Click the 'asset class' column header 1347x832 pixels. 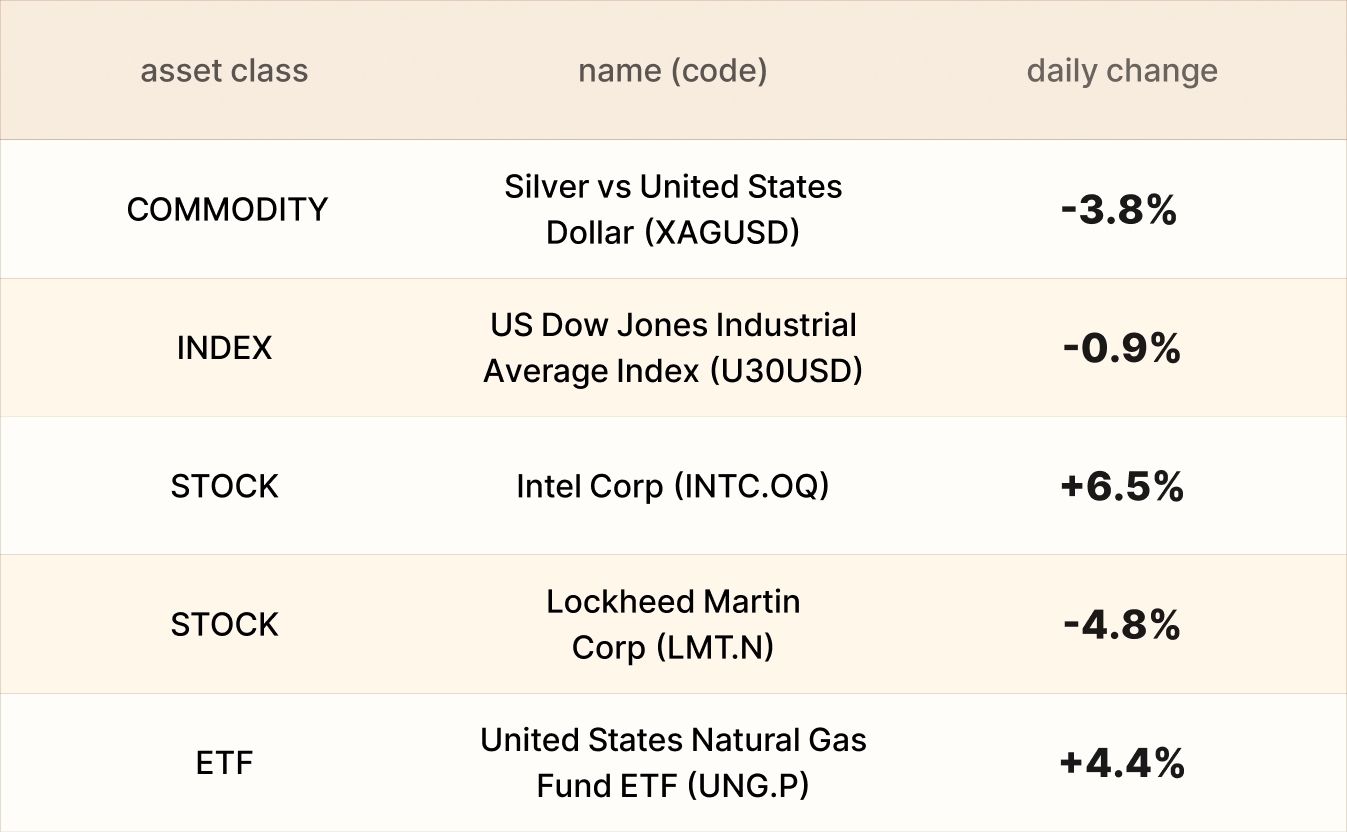224,71
